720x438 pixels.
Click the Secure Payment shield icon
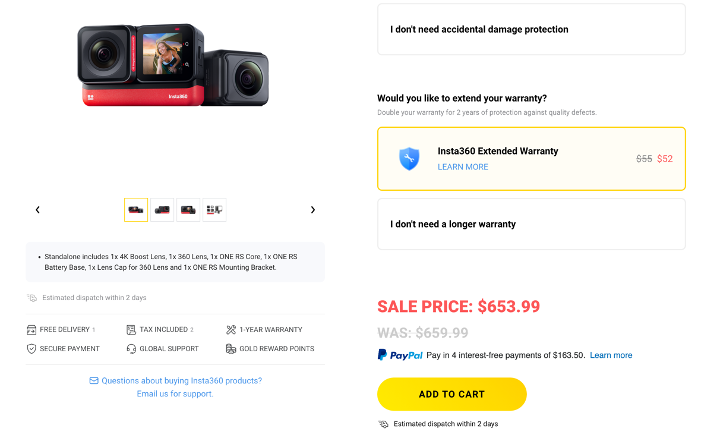coord(32,348)
